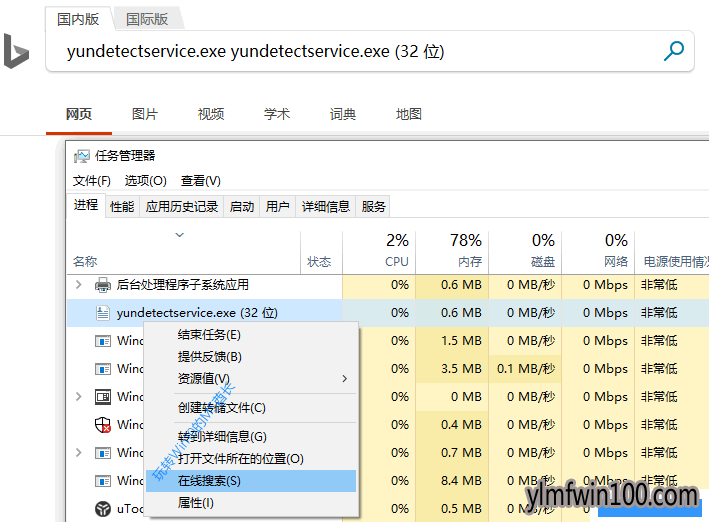The height and width of the screenshot is (522, 709).
Task: Expand the 后台处理程序子系统应用 process group
Action: click(79, 285)
